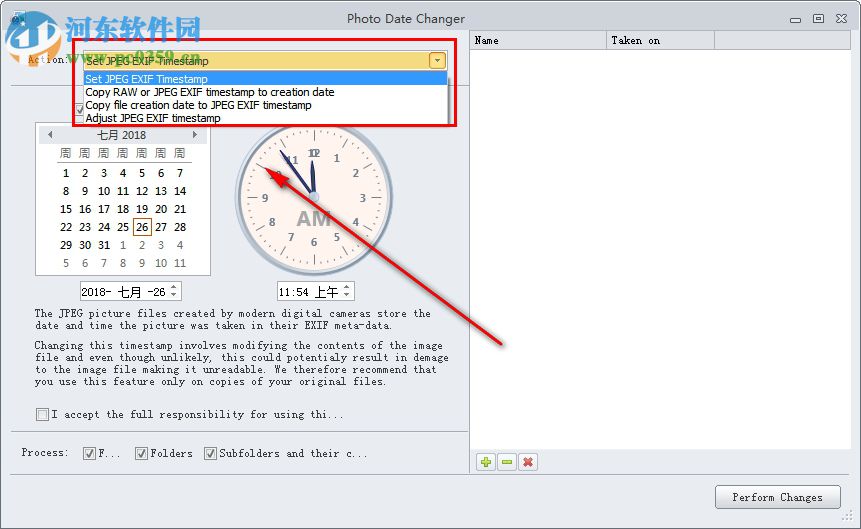
Task: Minimize the Photo Date Changer window
Action: [795, 20]
